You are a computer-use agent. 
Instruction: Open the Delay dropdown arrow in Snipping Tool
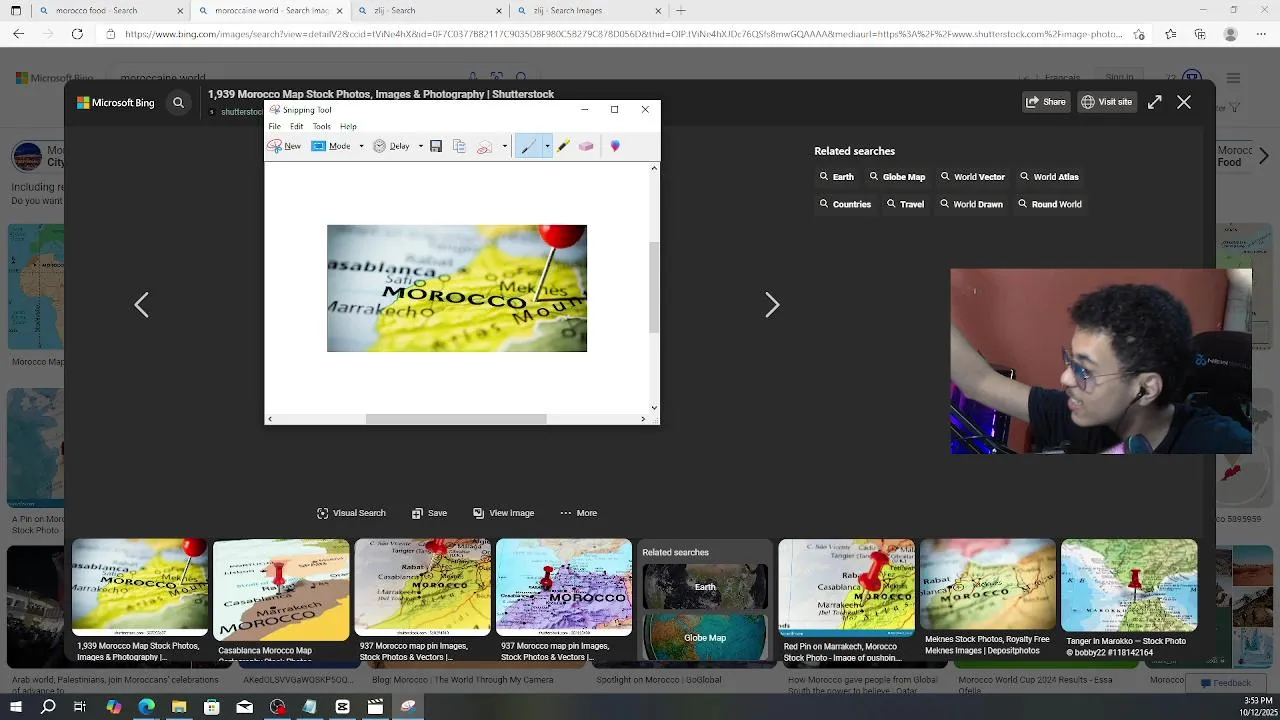point(420,146)
